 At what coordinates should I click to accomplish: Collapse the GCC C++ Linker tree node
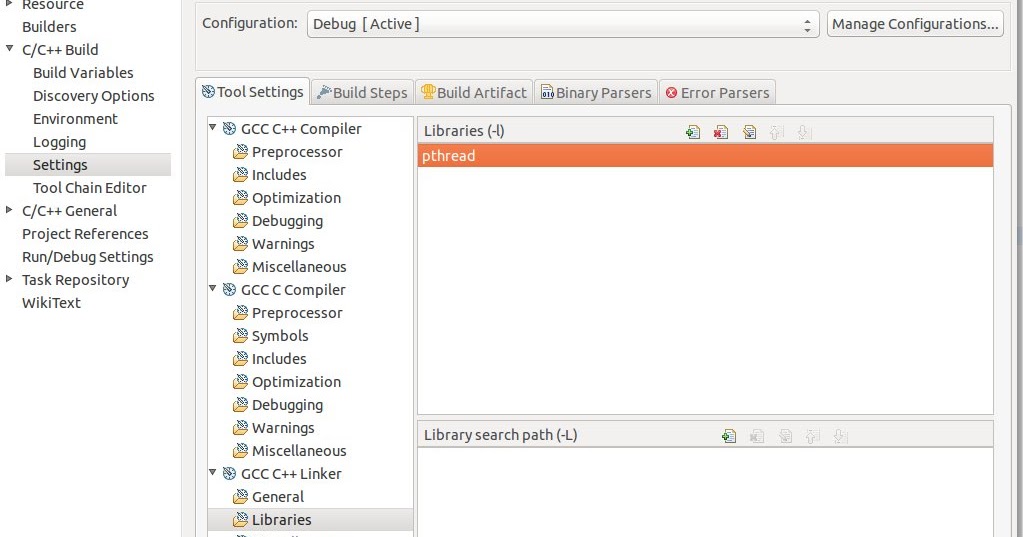(213, 472)
